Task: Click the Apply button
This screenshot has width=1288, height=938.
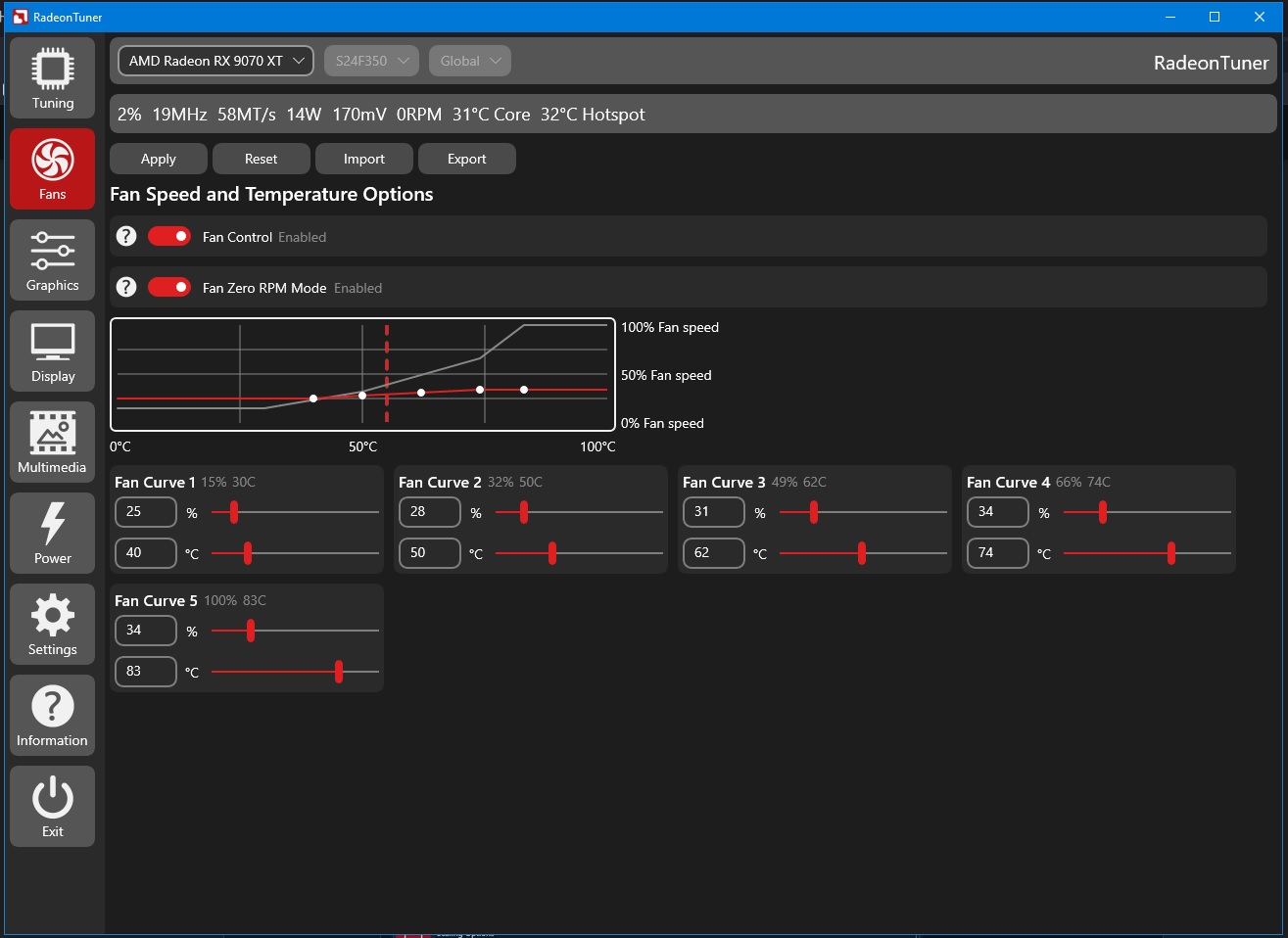Action: [159, 159]
